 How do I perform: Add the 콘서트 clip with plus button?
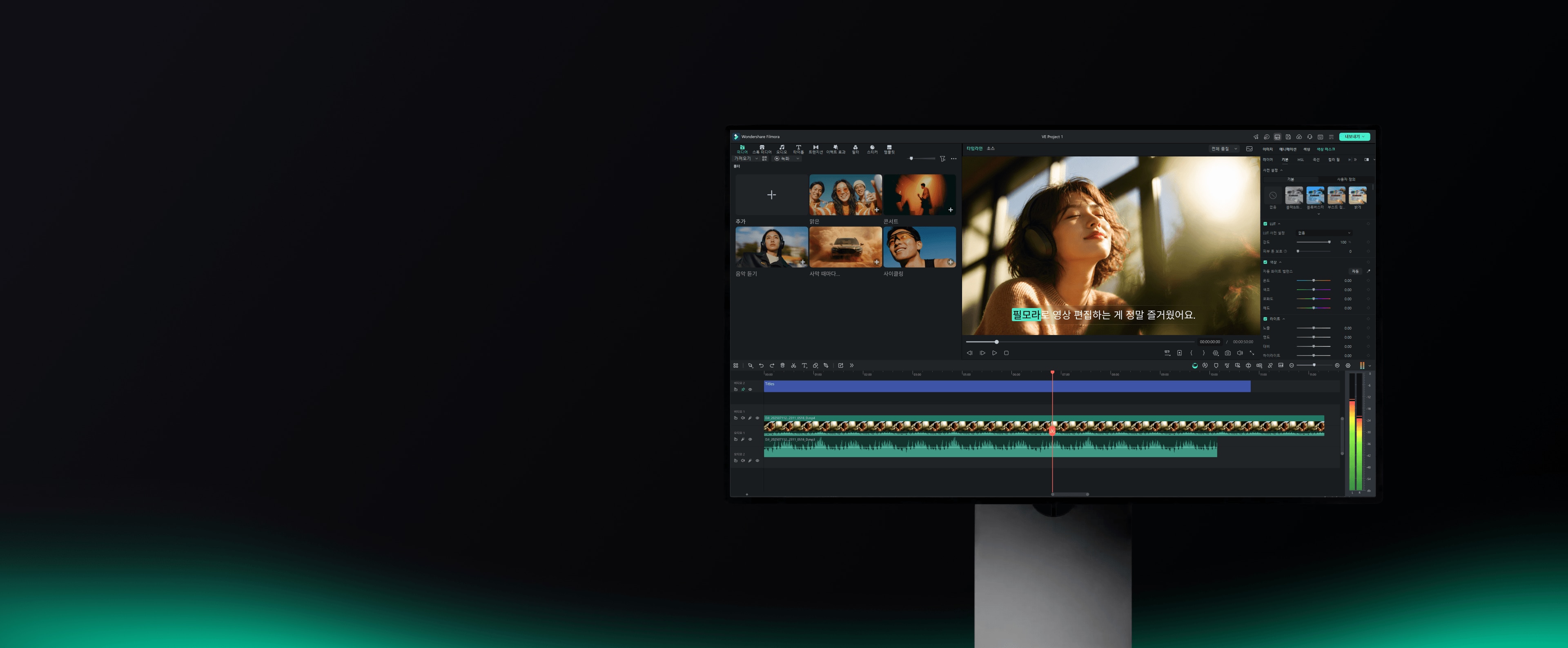tap(950, 210)
